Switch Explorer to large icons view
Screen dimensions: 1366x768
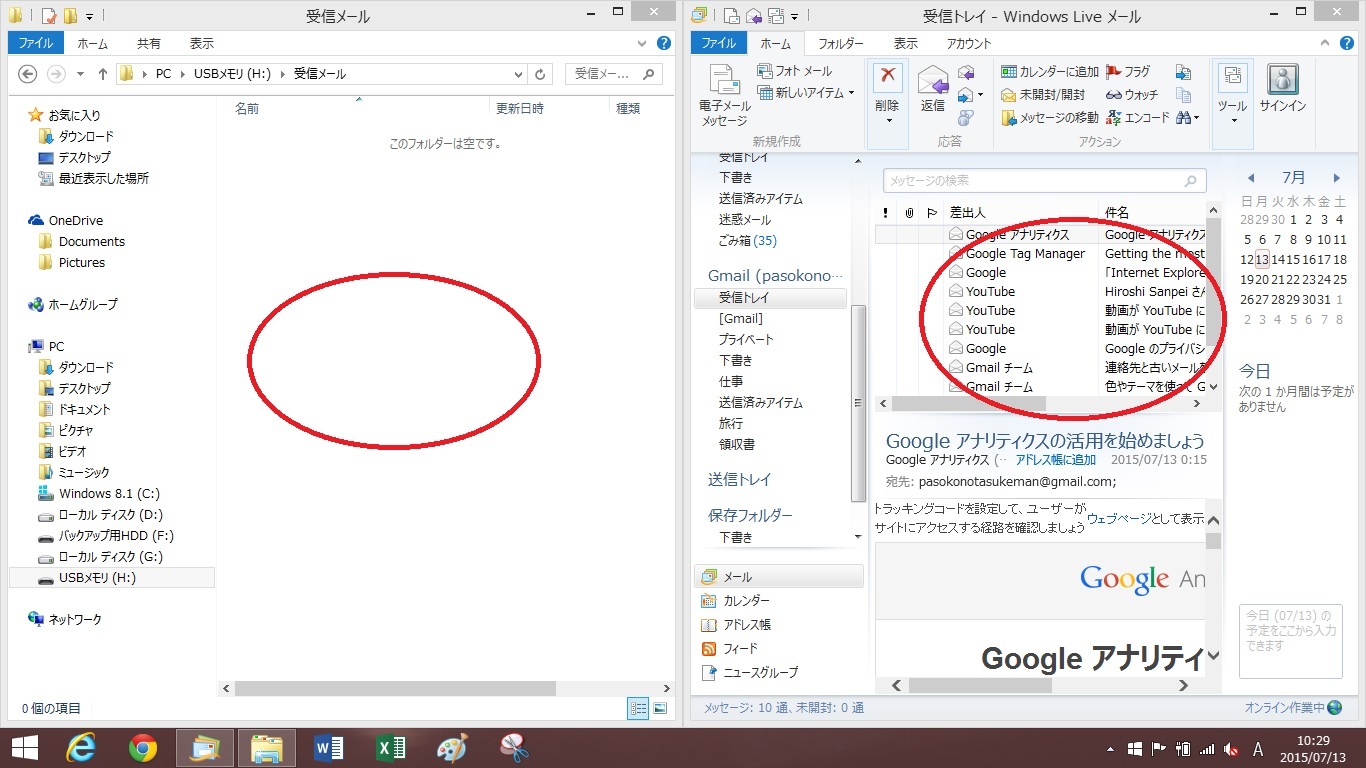pyautogui.click(x=660, y=708)
